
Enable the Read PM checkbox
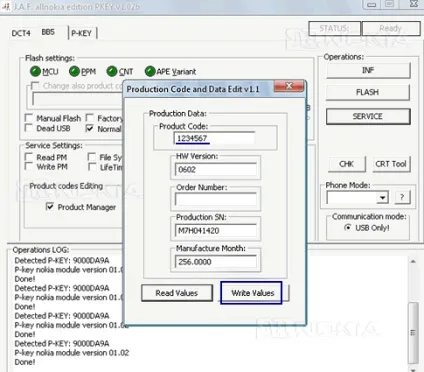coord(29,157)
